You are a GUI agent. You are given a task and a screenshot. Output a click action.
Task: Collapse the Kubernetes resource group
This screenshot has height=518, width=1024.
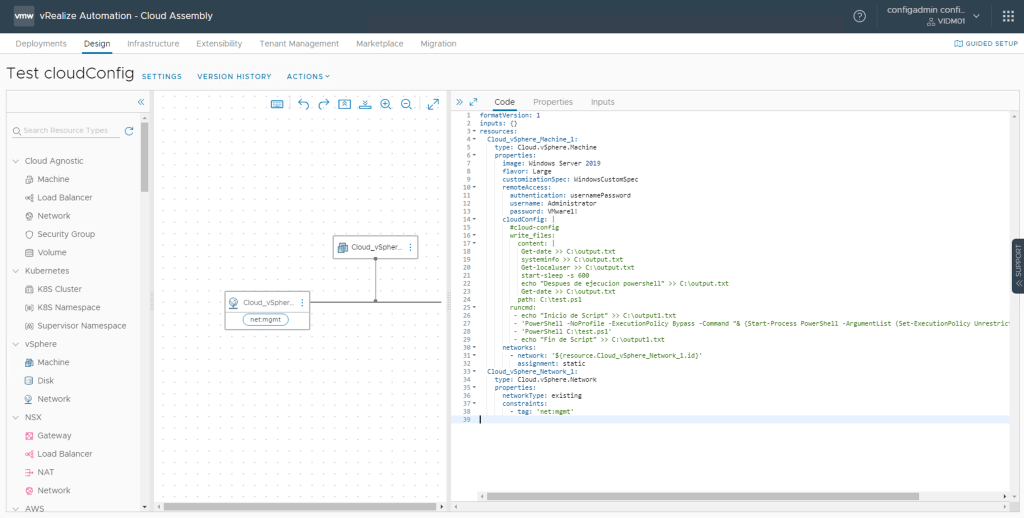click(16, 271)
